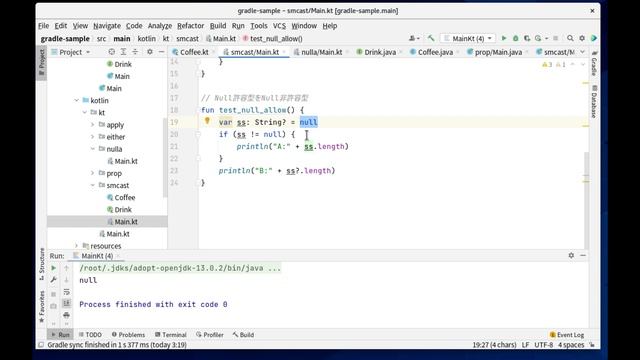Screen dimensions: 640x360
Task: Open the MainKt (4) run configuration dropdown
Action: (468, 38)
